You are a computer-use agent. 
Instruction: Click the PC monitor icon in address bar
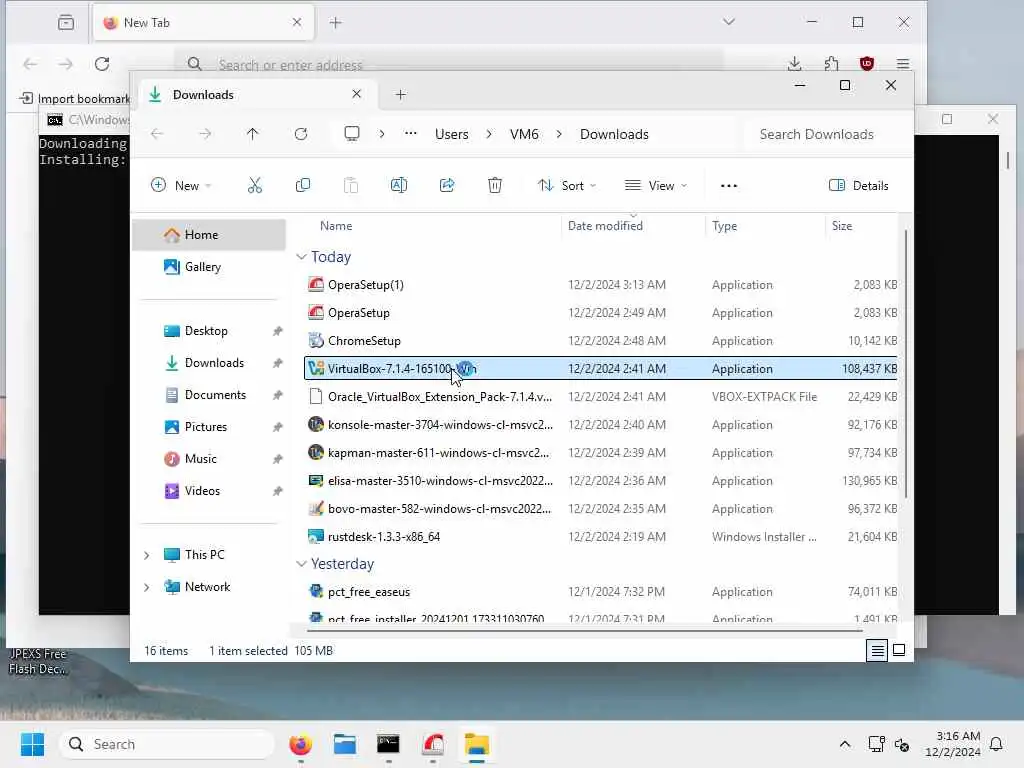pos(352,134)
